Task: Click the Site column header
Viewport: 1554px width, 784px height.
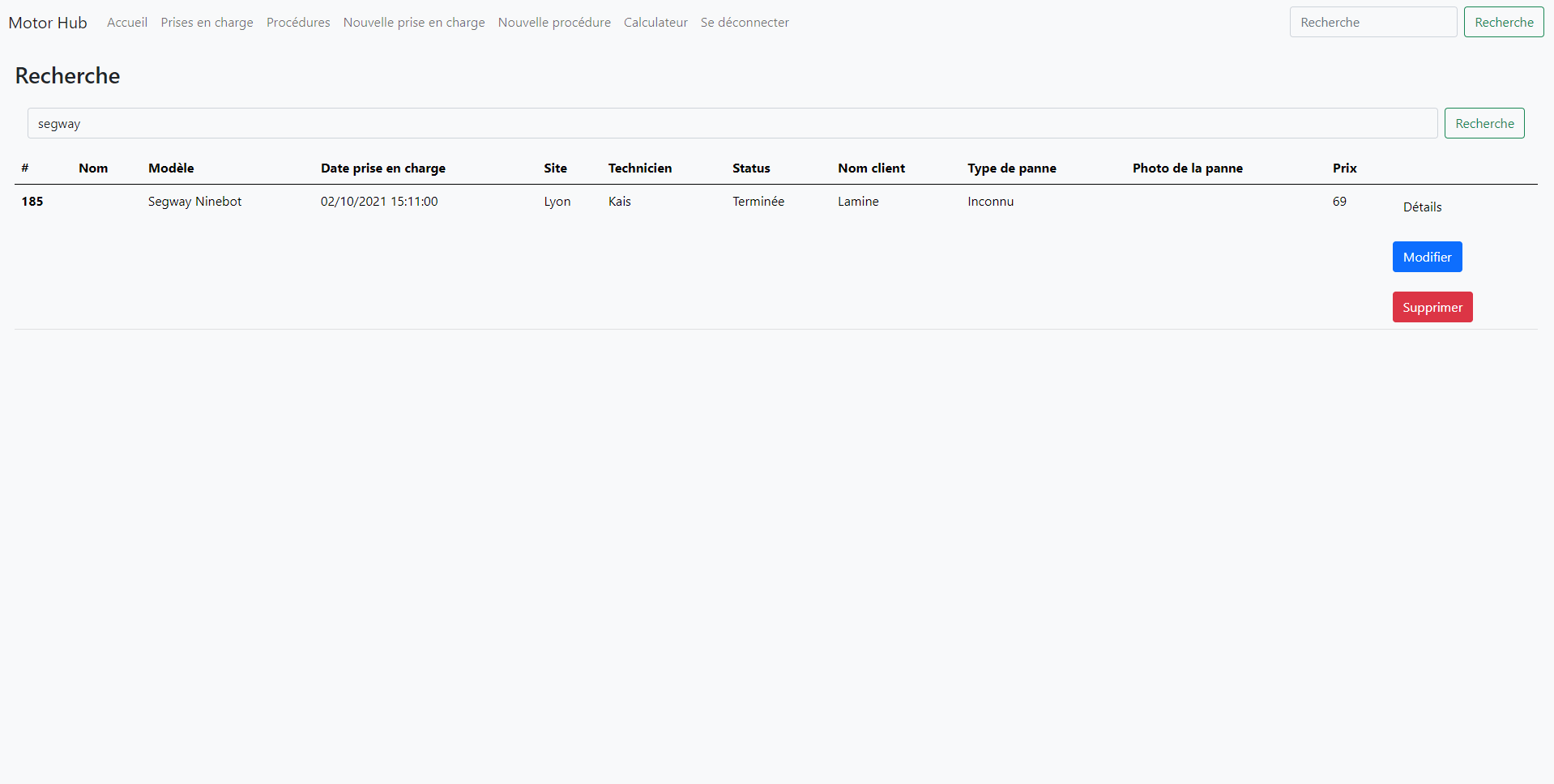Action: click(x=555, y=168)
